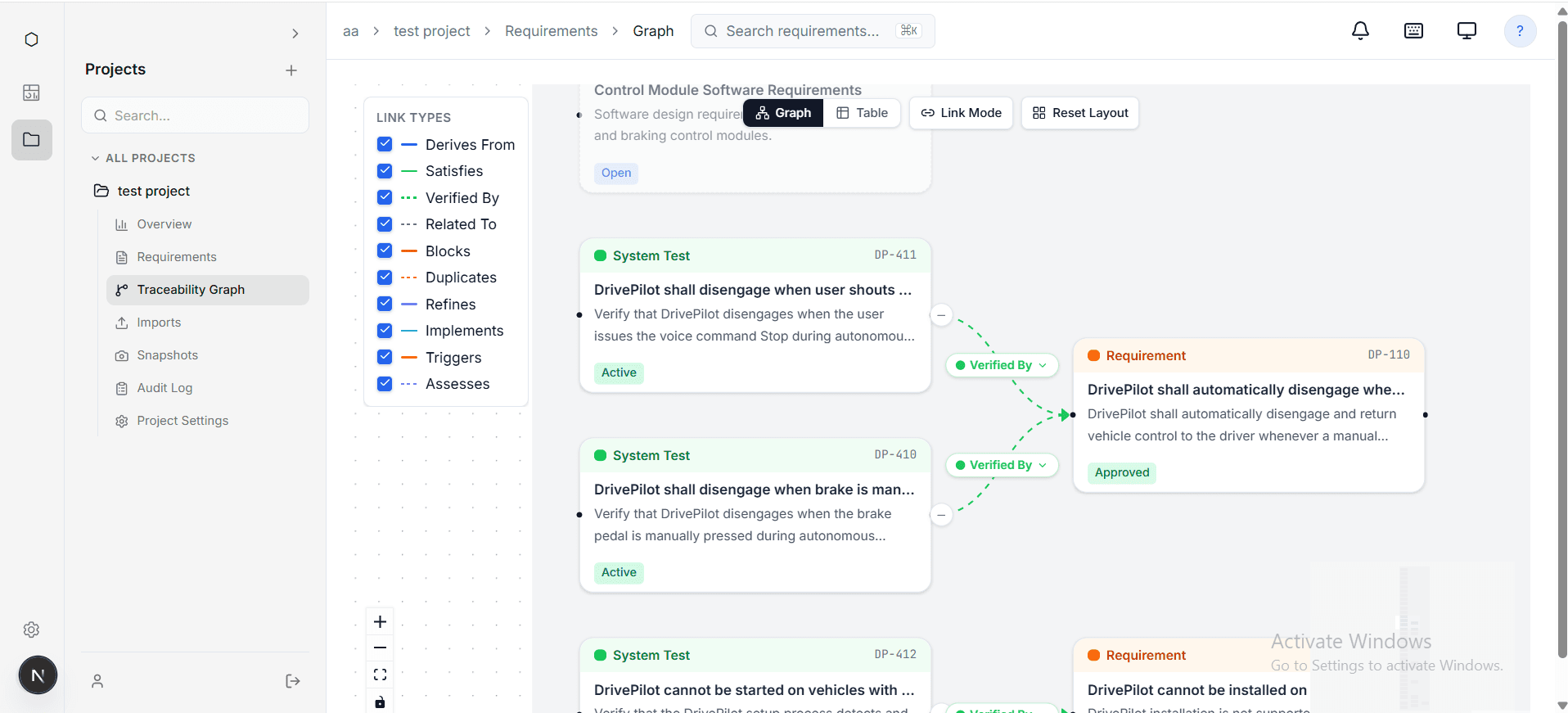Add new project with plus icon

point(291,70)
